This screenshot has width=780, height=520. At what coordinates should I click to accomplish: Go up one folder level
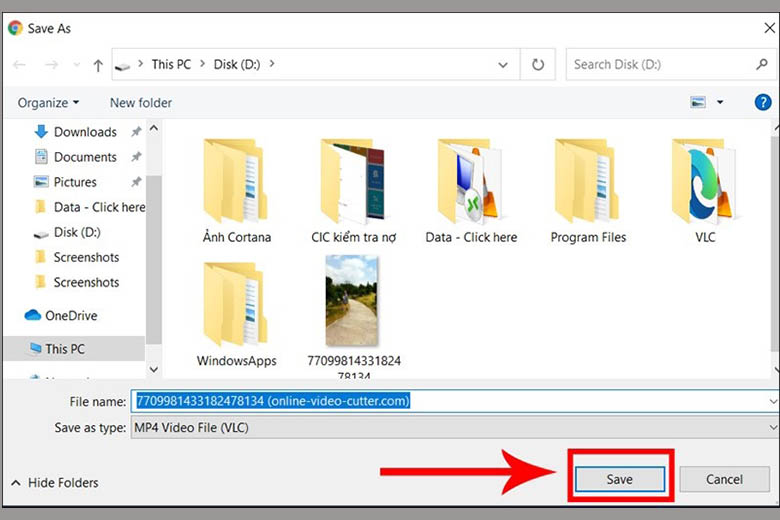tap(98, 65)
